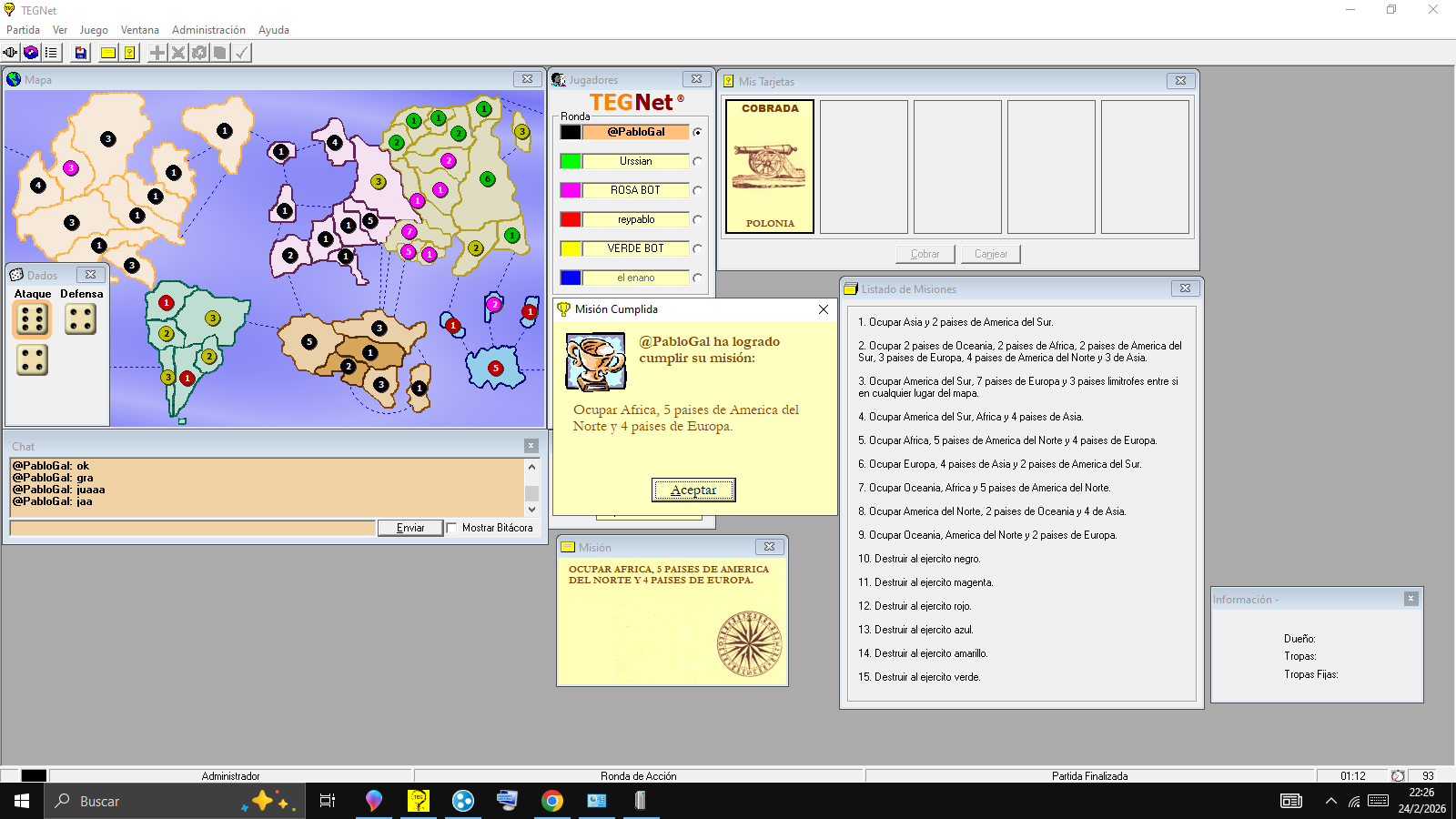Click the floppy disk save icon
Image resolution: width=1456 pixels, height=819 pixels.
pyautogui.click(x=81, y=53)
